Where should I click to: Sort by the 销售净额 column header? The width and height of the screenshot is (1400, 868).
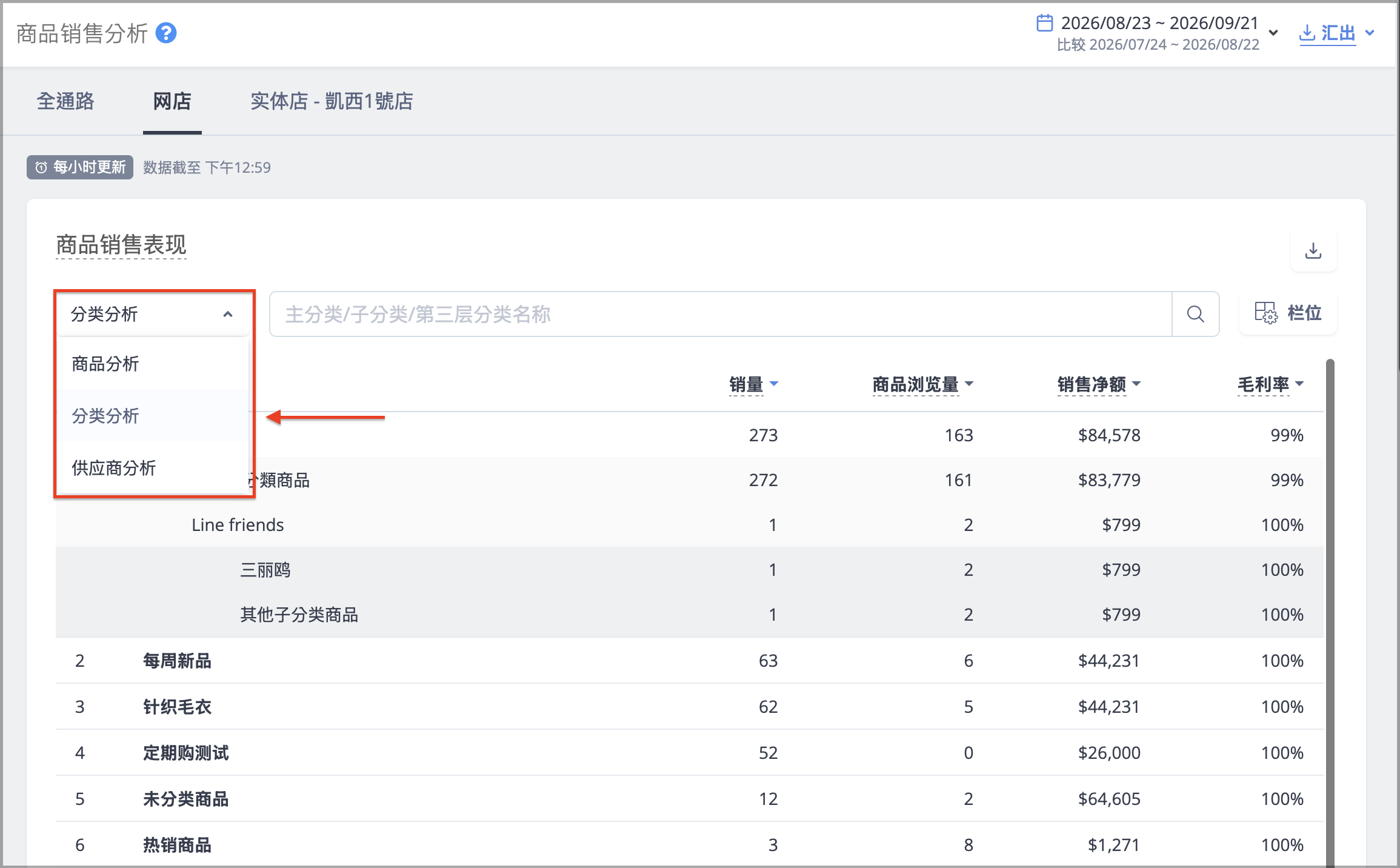pos(1099,384)
